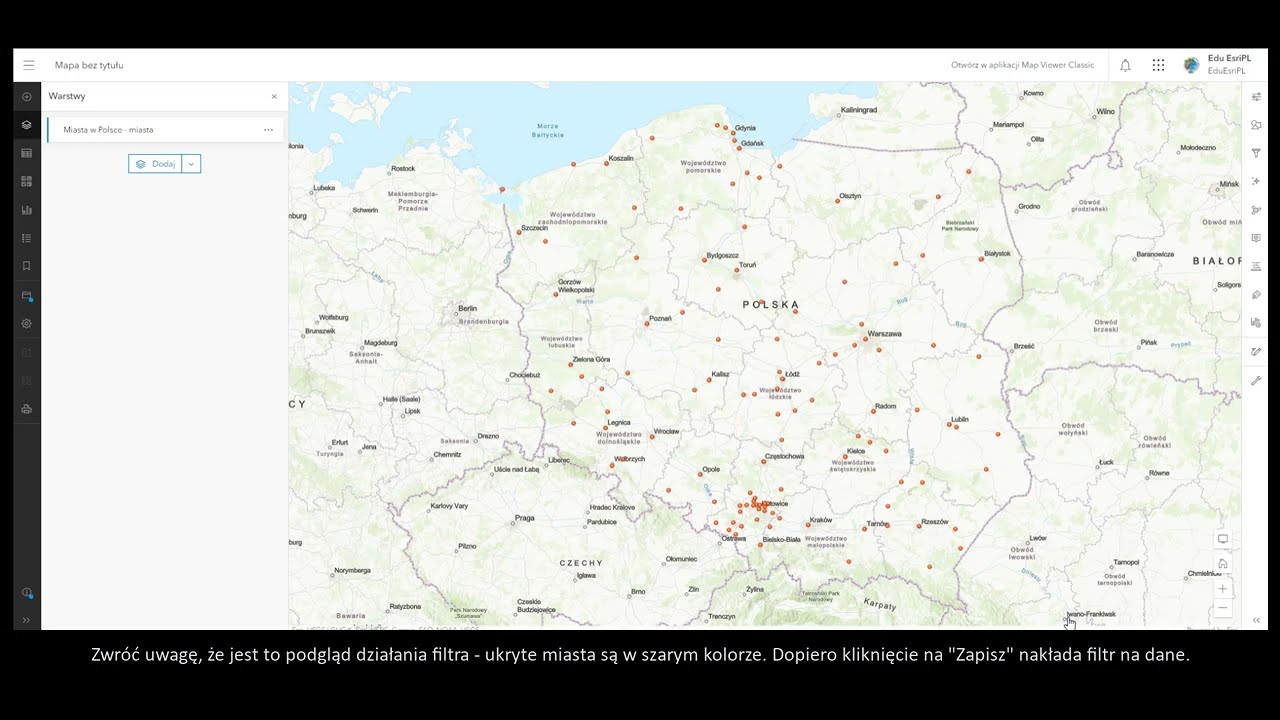Show the Legend icon in left sidebar
Viewport: 1280px width, 720px height.
click(x=27, y=238)
